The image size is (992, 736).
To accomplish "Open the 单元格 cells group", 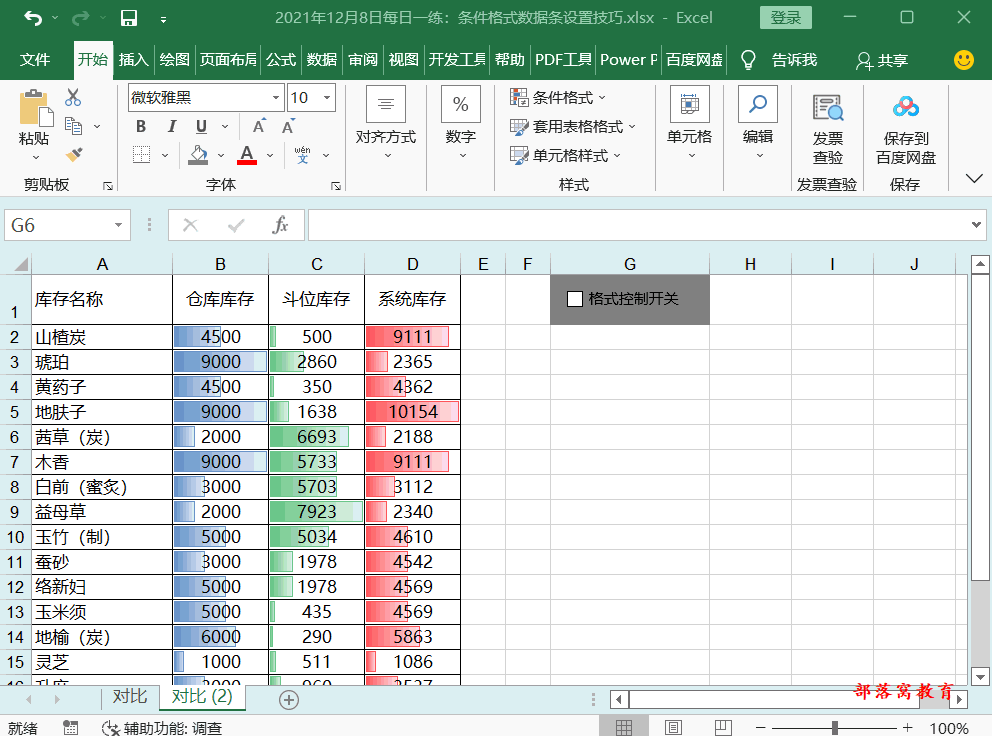I will pyautogui.click(x=690, y=122).
